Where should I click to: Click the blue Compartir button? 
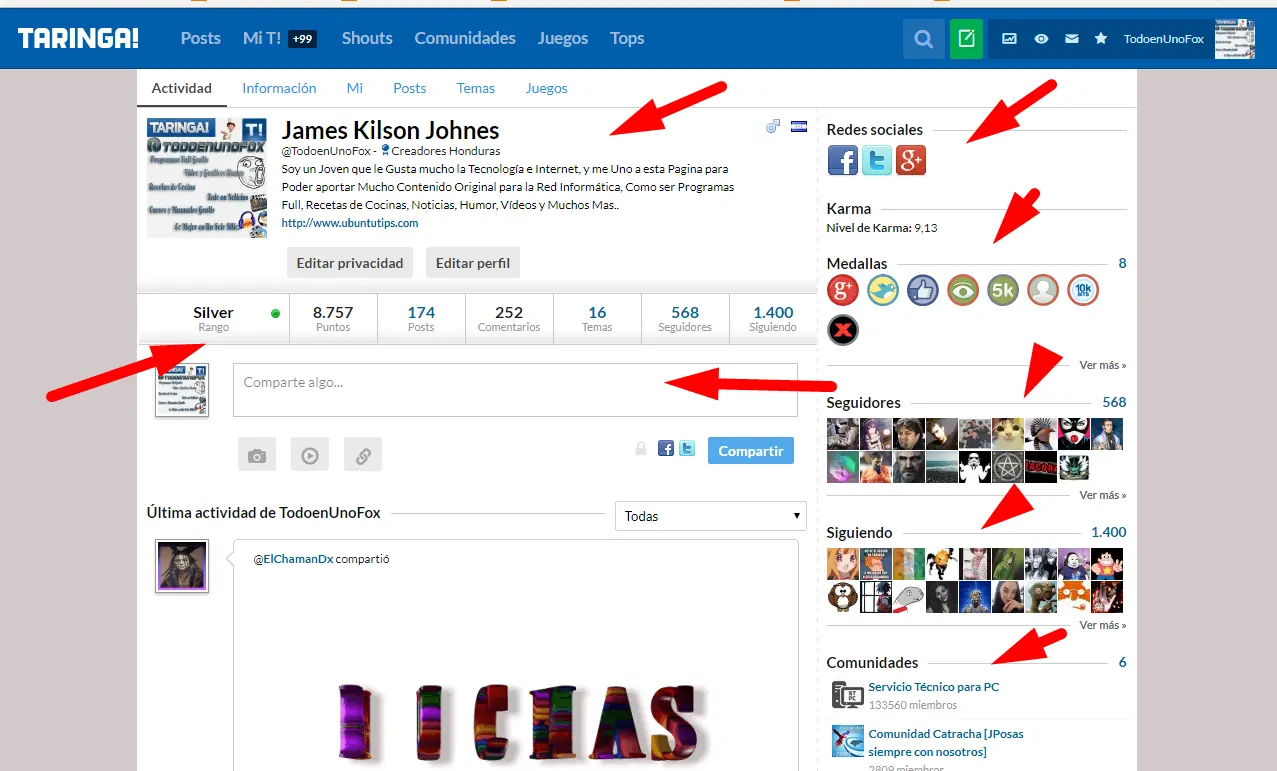(751, 450)
